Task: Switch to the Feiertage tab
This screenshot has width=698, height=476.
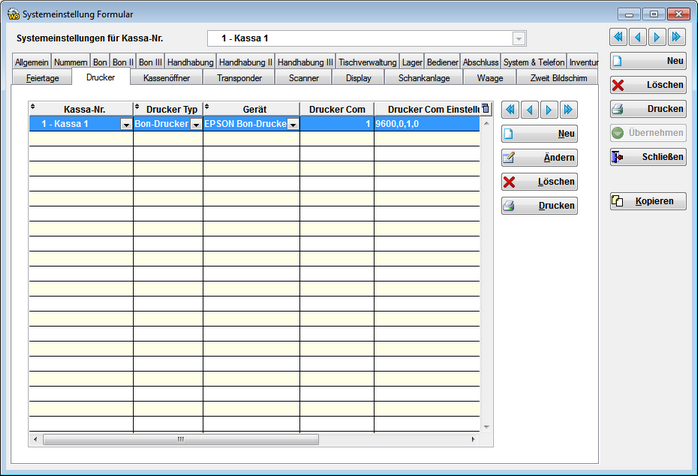Action: point(42,78)
